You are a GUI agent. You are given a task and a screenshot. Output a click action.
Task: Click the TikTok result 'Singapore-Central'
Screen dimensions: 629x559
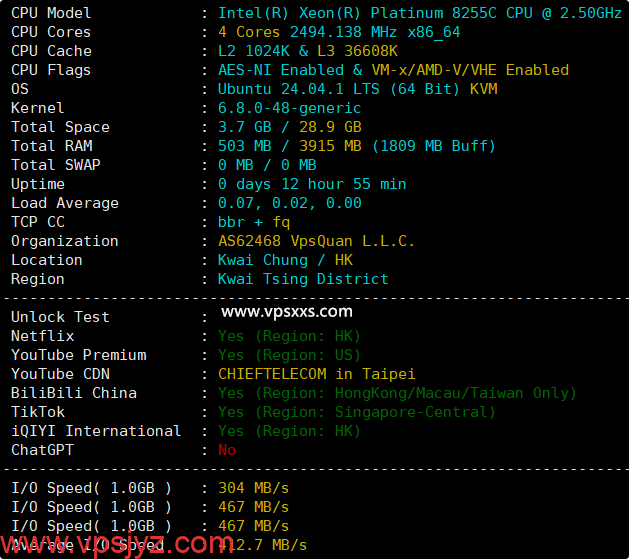coord(411,412)
